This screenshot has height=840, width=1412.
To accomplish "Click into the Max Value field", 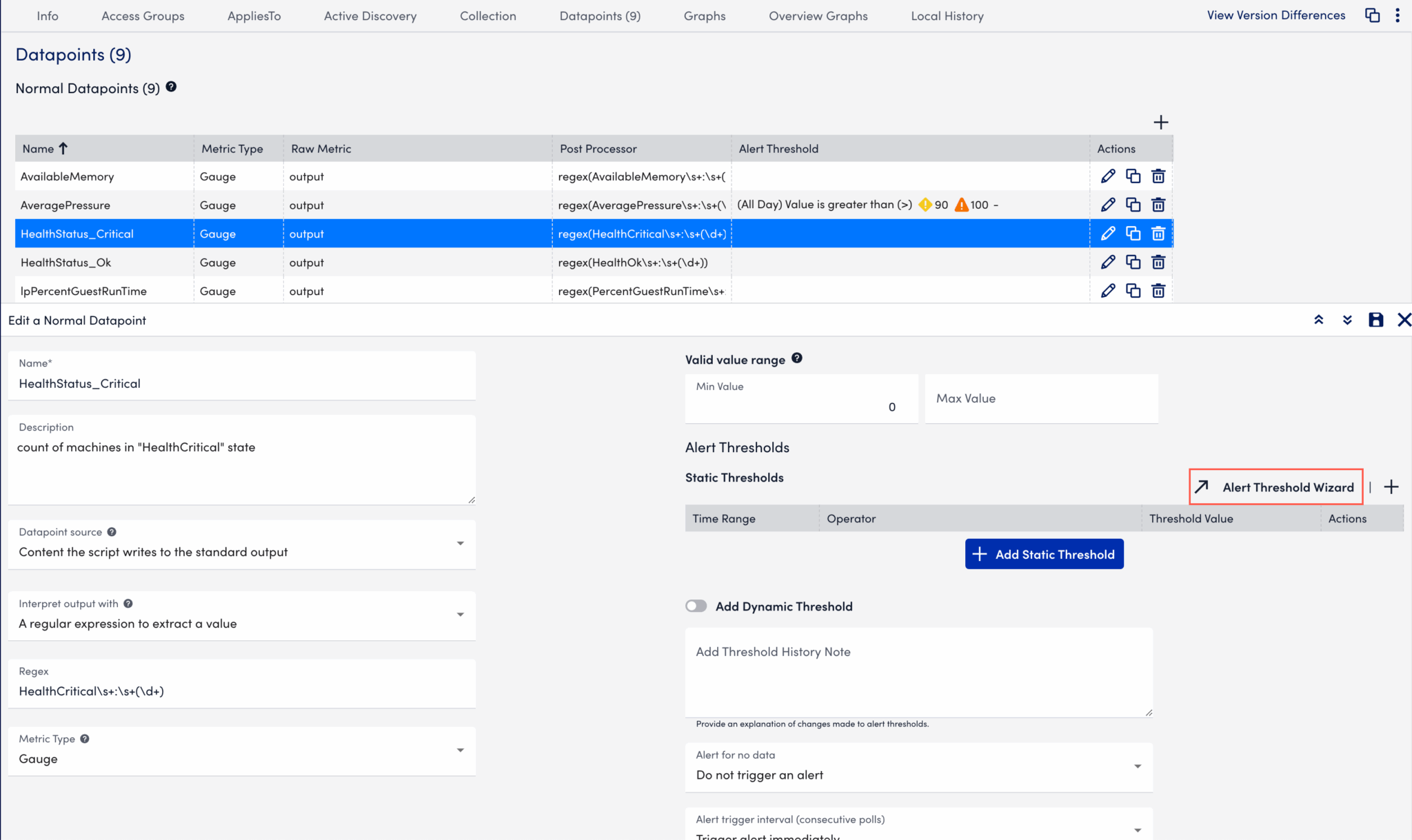I will click(x=1041, y=399).
